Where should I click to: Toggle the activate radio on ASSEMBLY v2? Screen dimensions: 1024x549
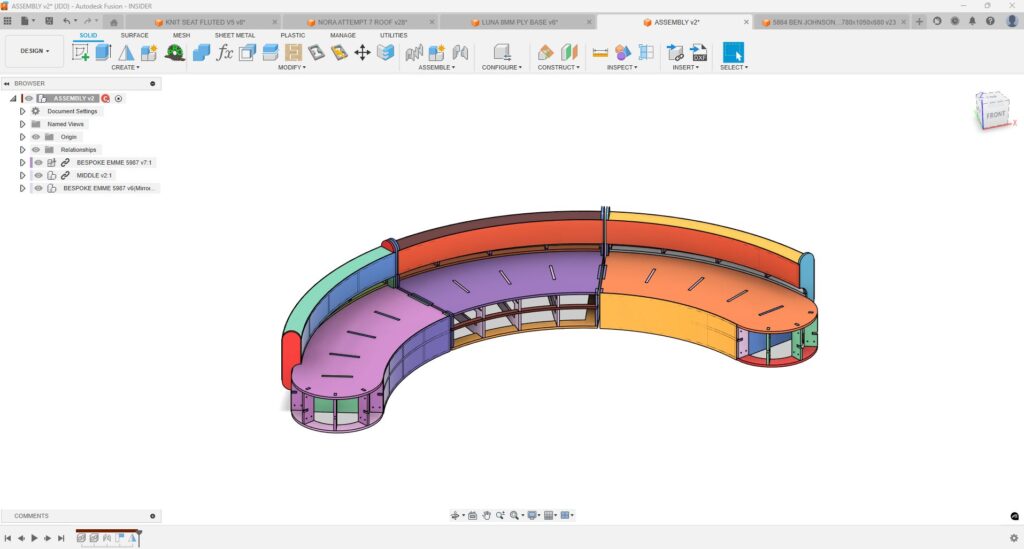tap(118, 99)
